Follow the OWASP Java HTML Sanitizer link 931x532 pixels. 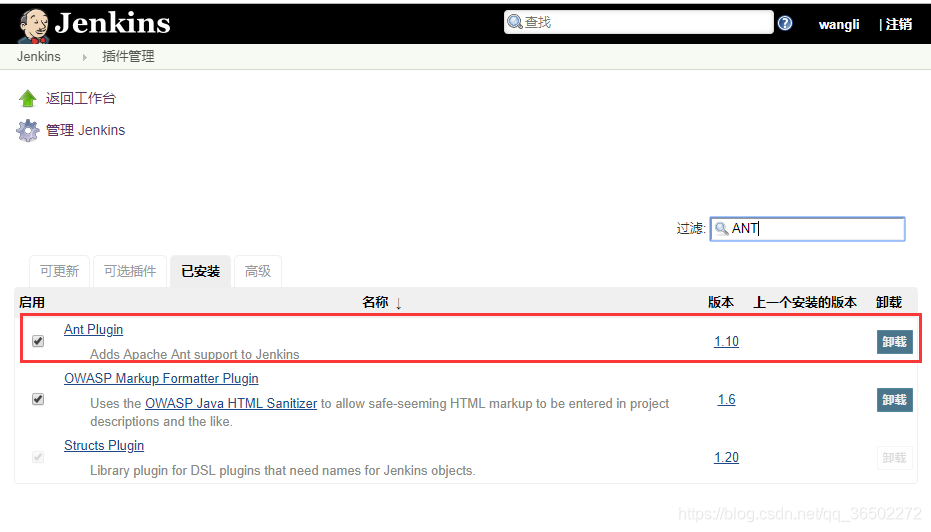pyautogui.click(x=231, y=404)
